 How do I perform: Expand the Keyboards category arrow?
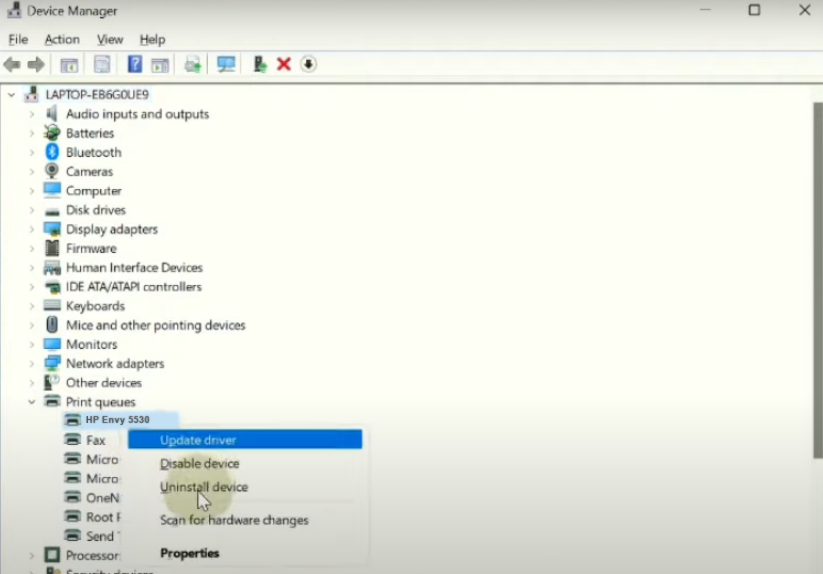[32, 306]
